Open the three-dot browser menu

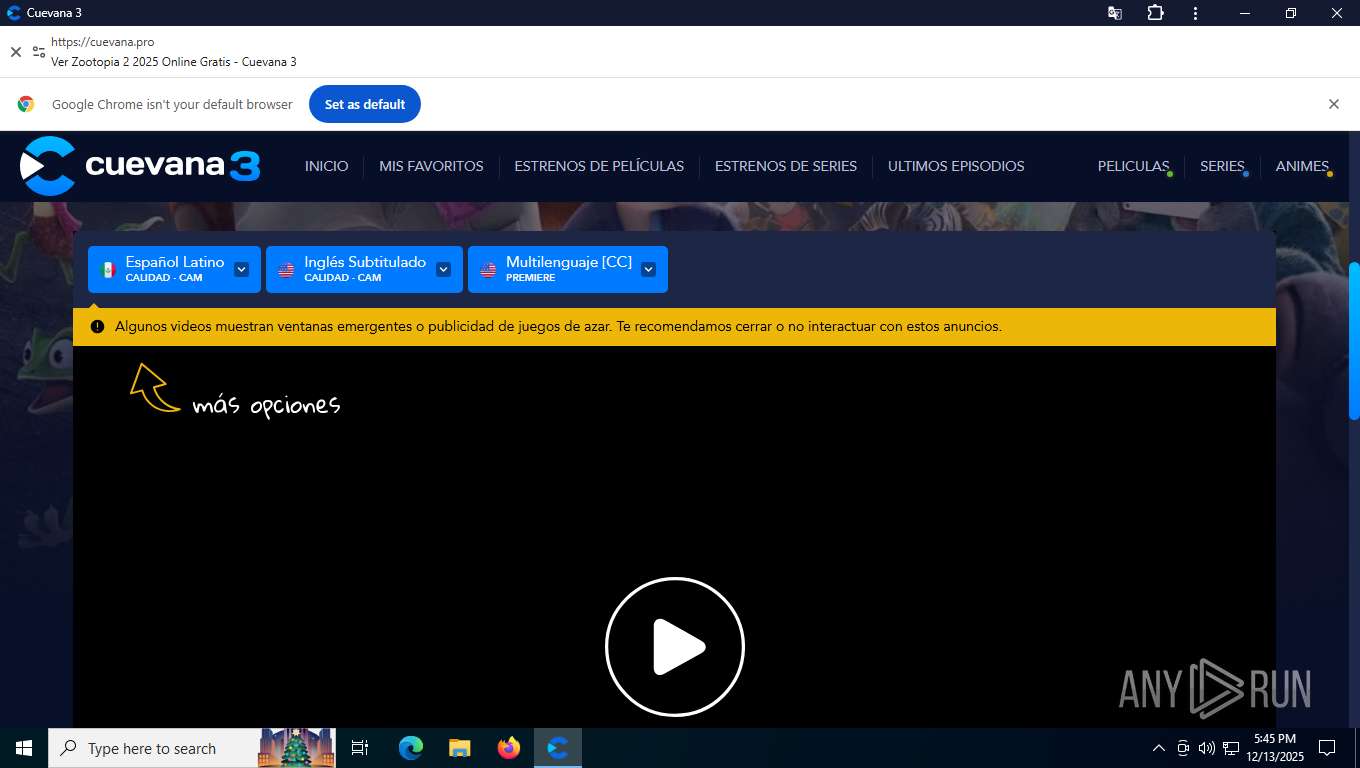pyautogui.click(x=1196, y=13)
